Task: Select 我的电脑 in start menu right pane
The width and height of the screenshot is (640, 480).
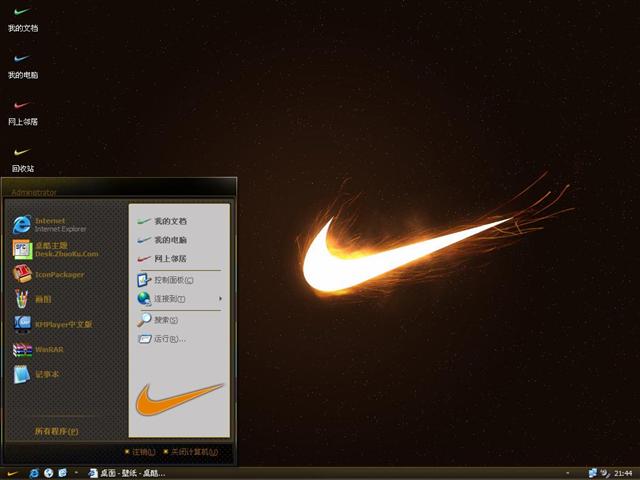Action: coord(162,240)
